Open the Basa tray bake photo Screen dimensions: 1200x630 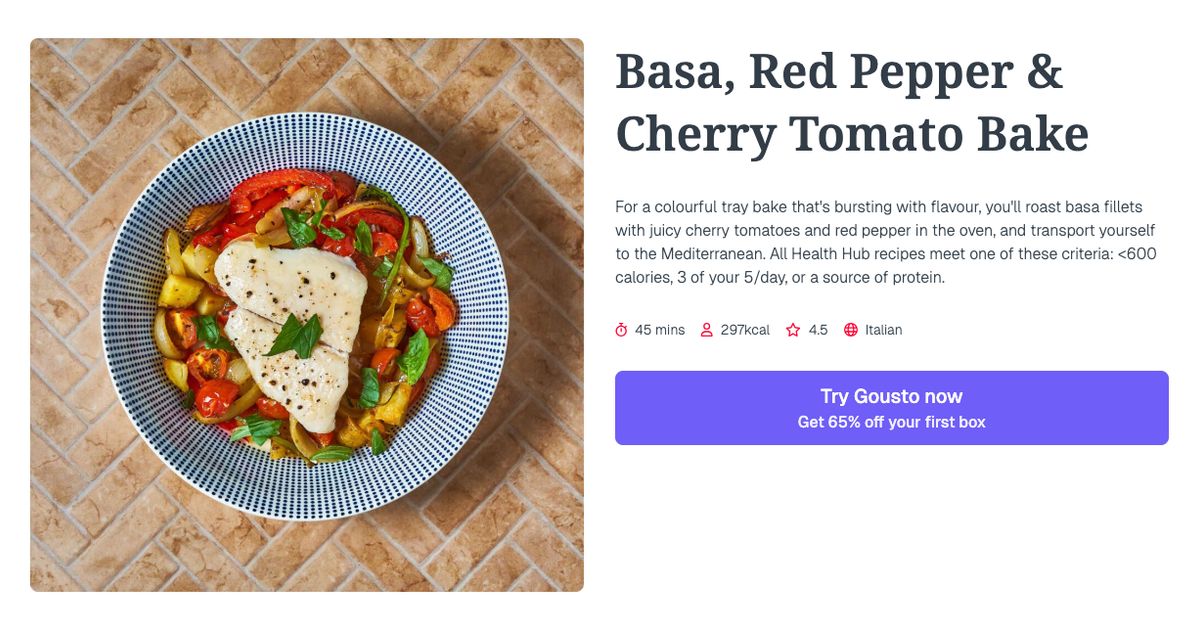coord(306,314)
